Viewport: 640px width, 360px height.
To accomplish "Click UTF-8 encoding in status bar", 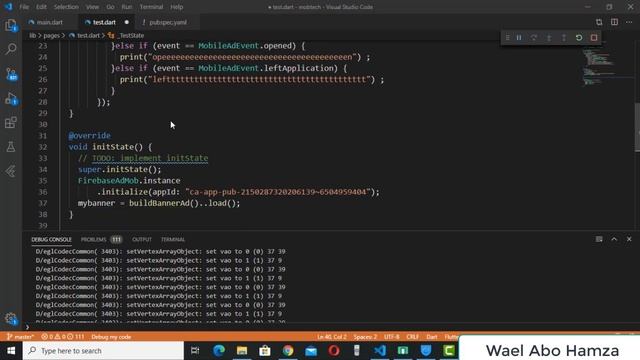I will 392,337.
